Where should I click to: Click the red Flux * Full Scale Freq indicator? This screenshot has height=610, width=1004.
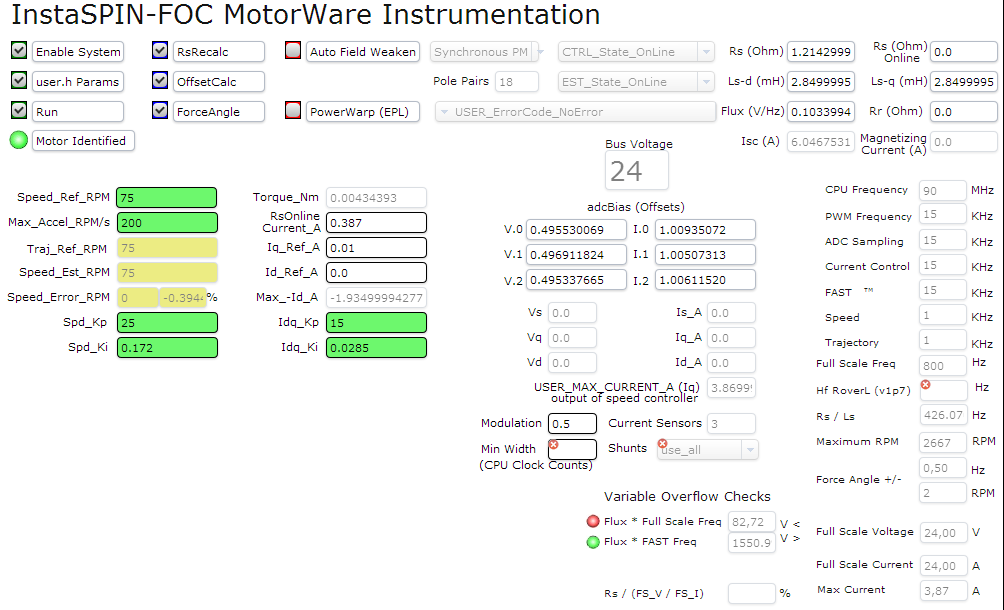point(593,521)
